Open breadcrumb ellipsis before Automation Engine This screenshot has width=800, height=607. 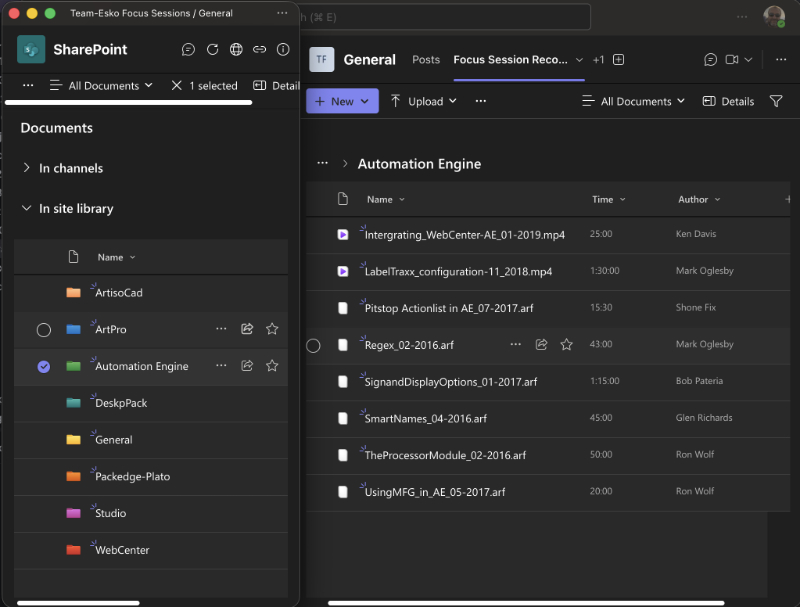pyautogui.click(x=322, y=163)
